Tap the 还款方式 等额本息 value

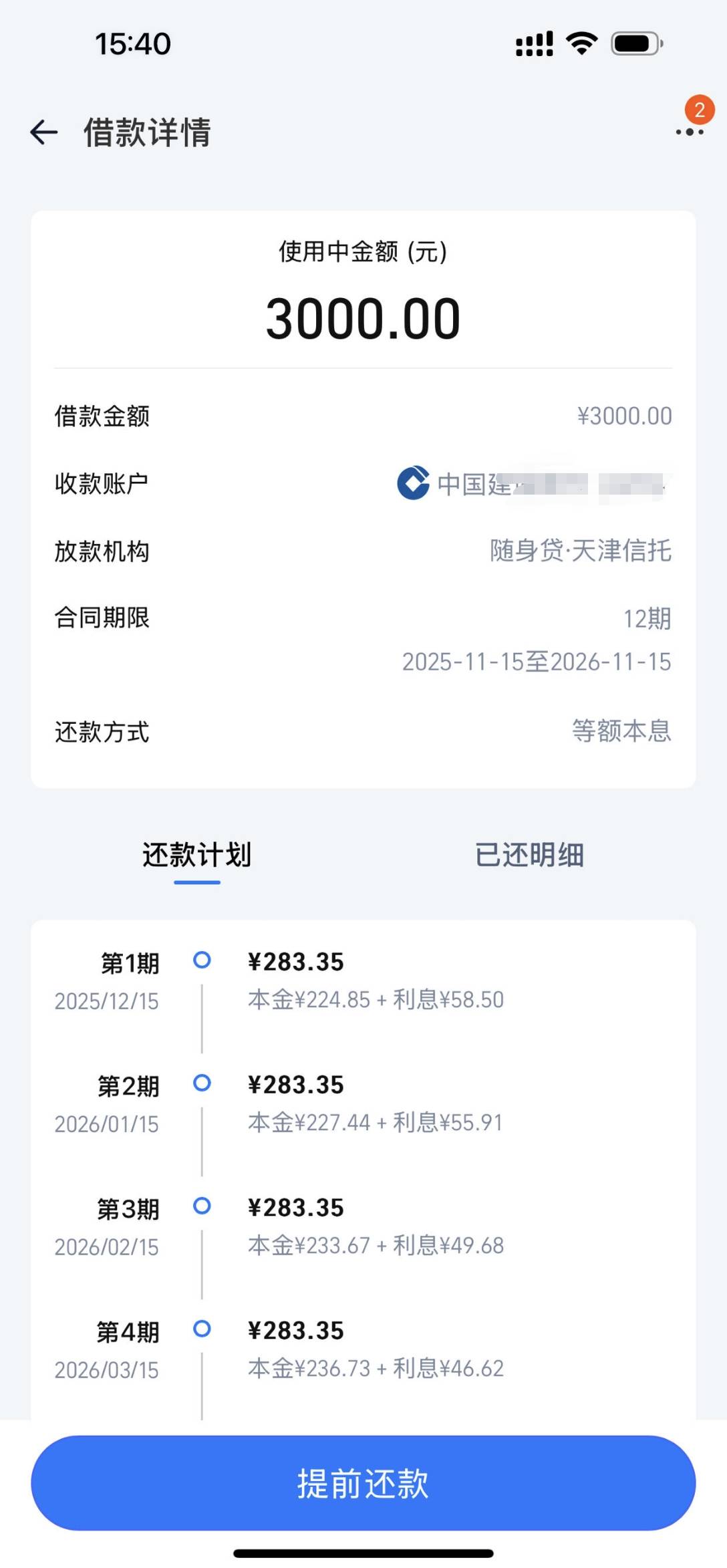pyautogui.click(x=621, y=731)
